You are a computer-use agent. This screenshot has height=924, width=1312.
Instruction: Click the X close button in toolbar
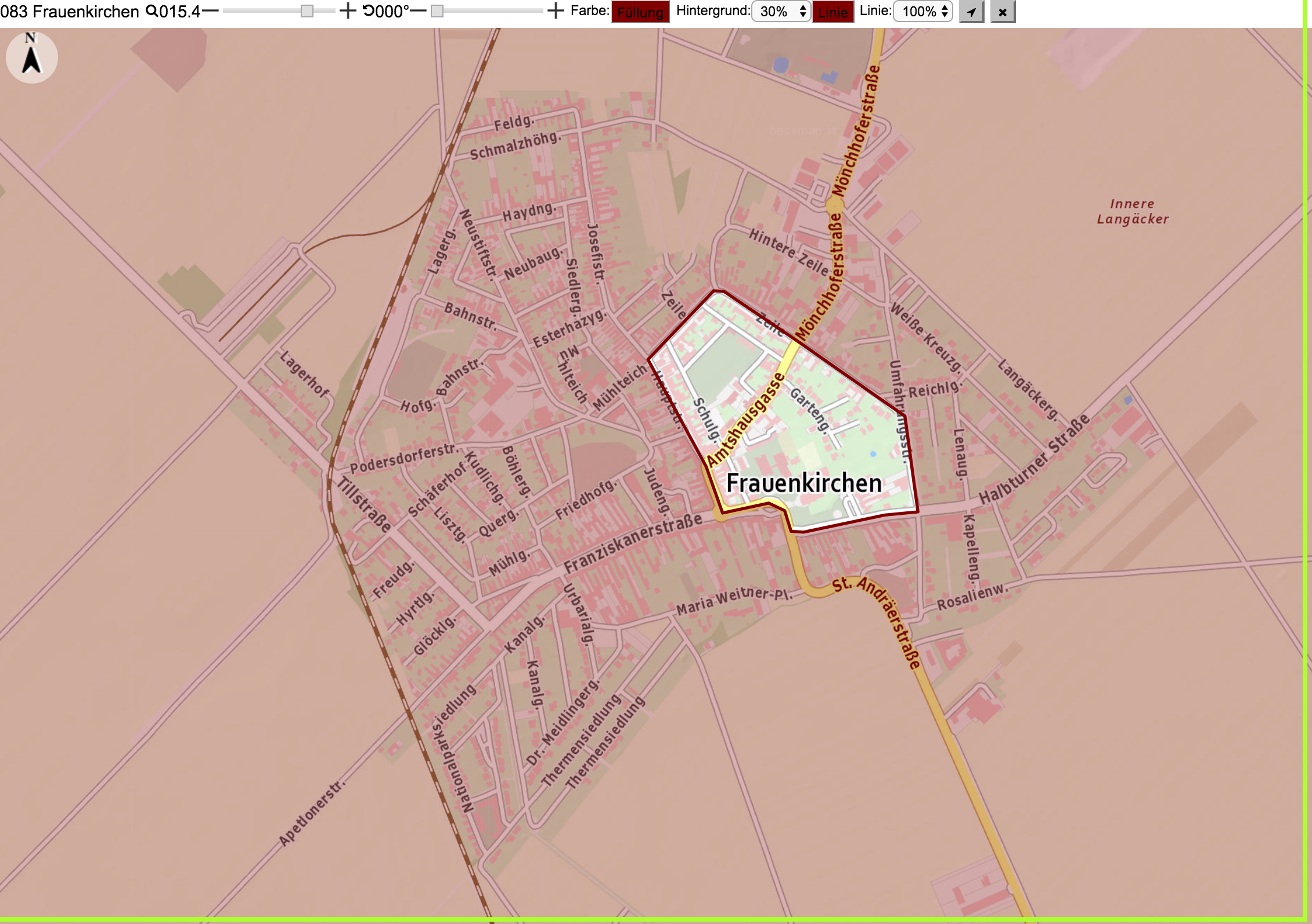1003,12
